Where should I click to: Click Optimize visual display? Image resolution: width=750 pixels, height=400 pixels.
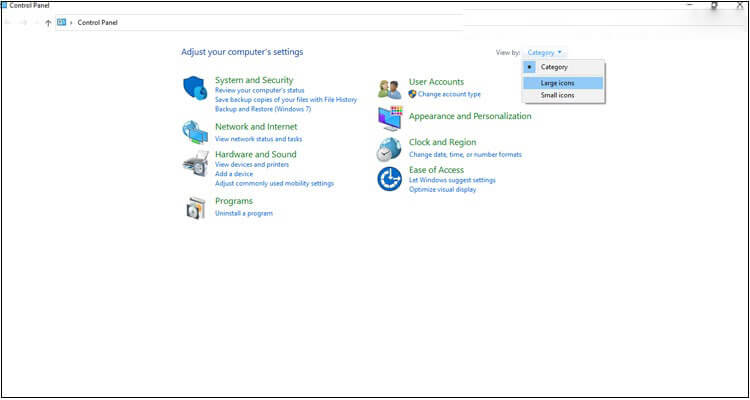442,189
